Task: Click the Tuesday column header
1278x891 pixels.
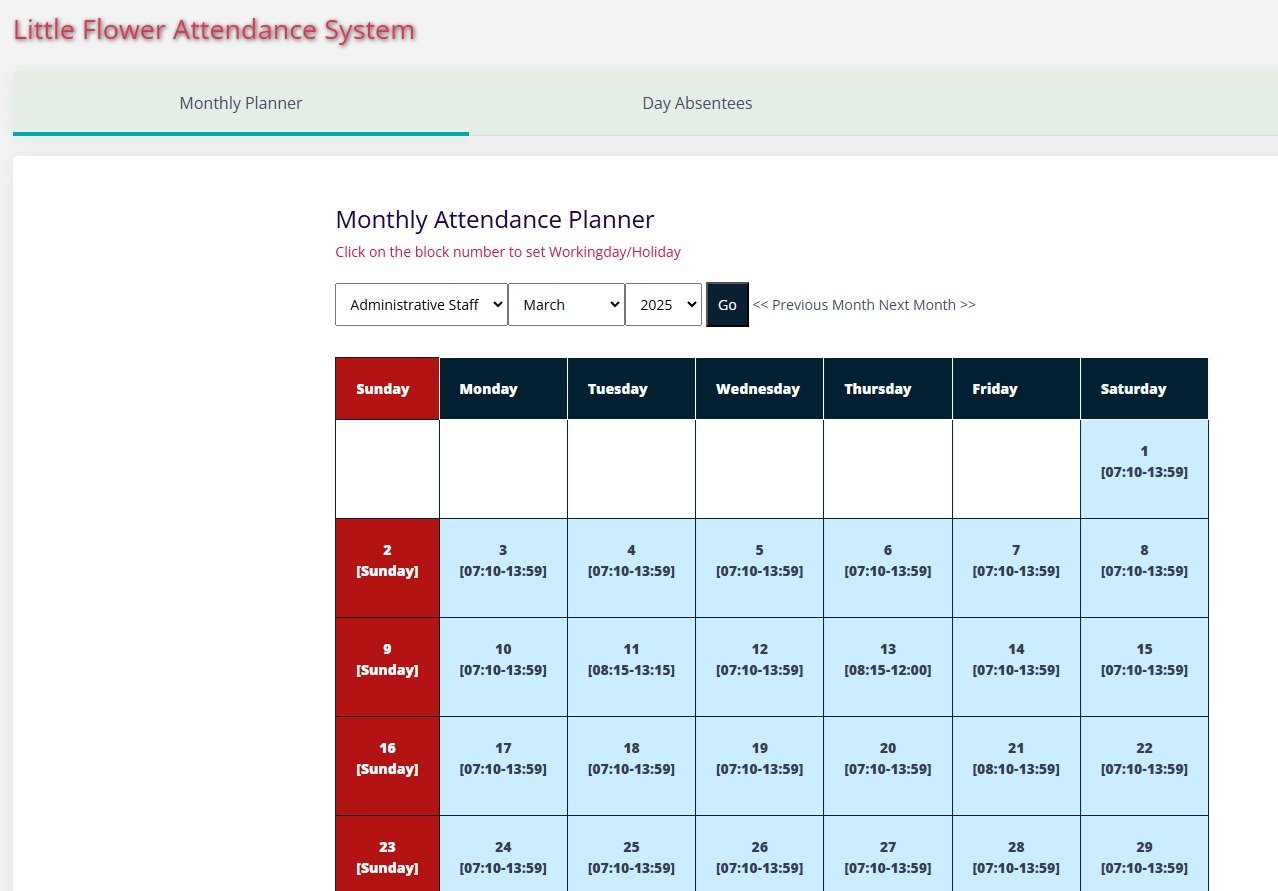Action: coord(631,389)
